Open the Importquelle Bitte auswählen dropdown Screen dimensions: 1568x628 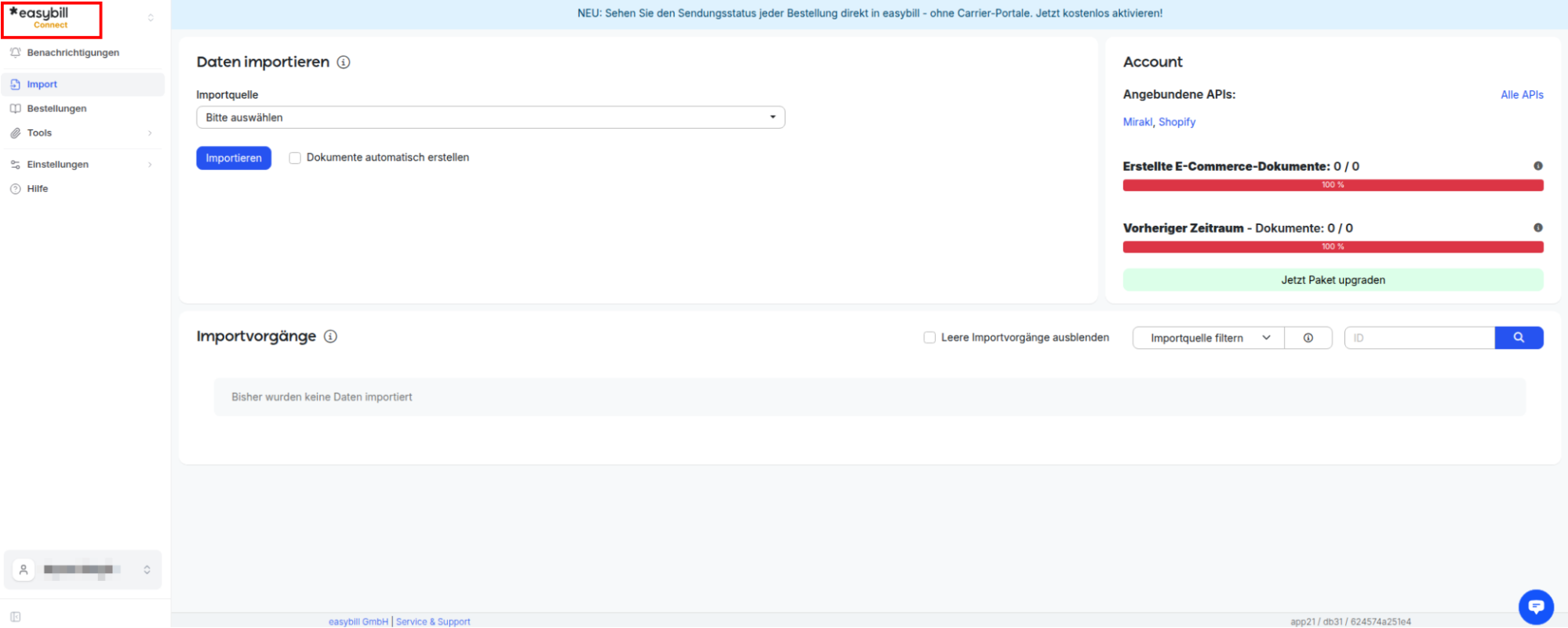pos(490,118)
